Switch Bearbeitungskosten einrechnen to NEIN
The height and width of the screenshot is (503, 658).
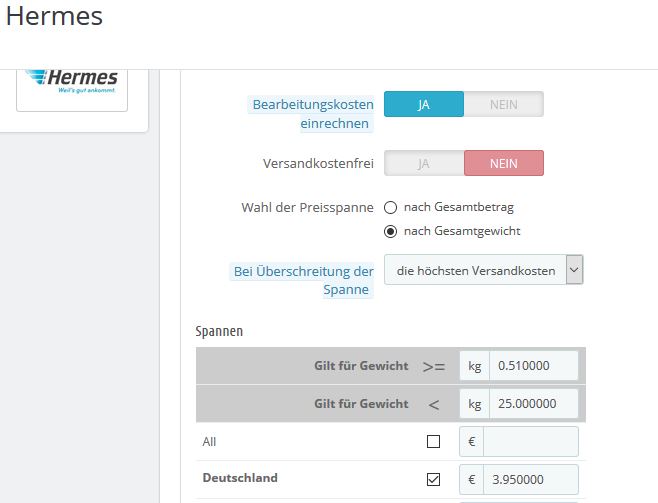[504, 104]
